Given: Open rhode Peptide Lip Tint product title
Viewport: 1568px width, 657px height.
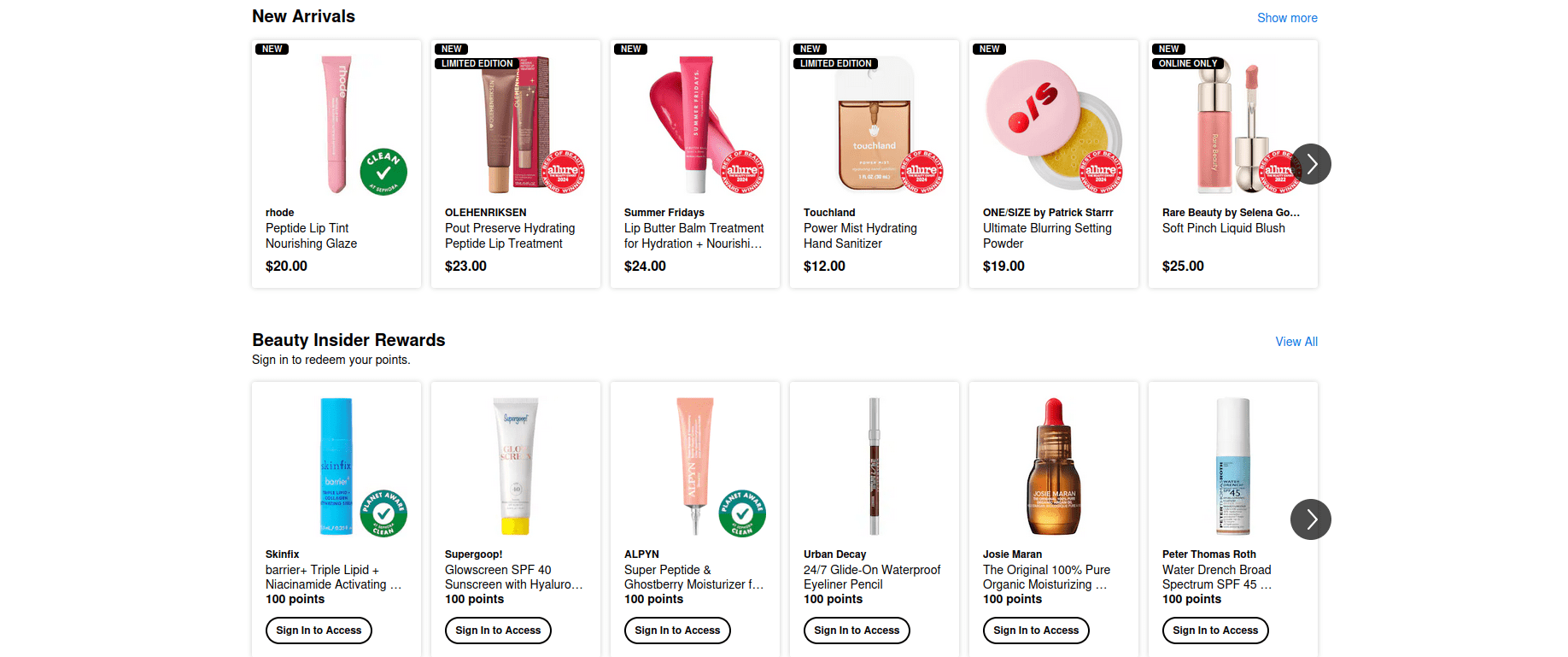Looking at the screenshot, I should coord(311,236).
